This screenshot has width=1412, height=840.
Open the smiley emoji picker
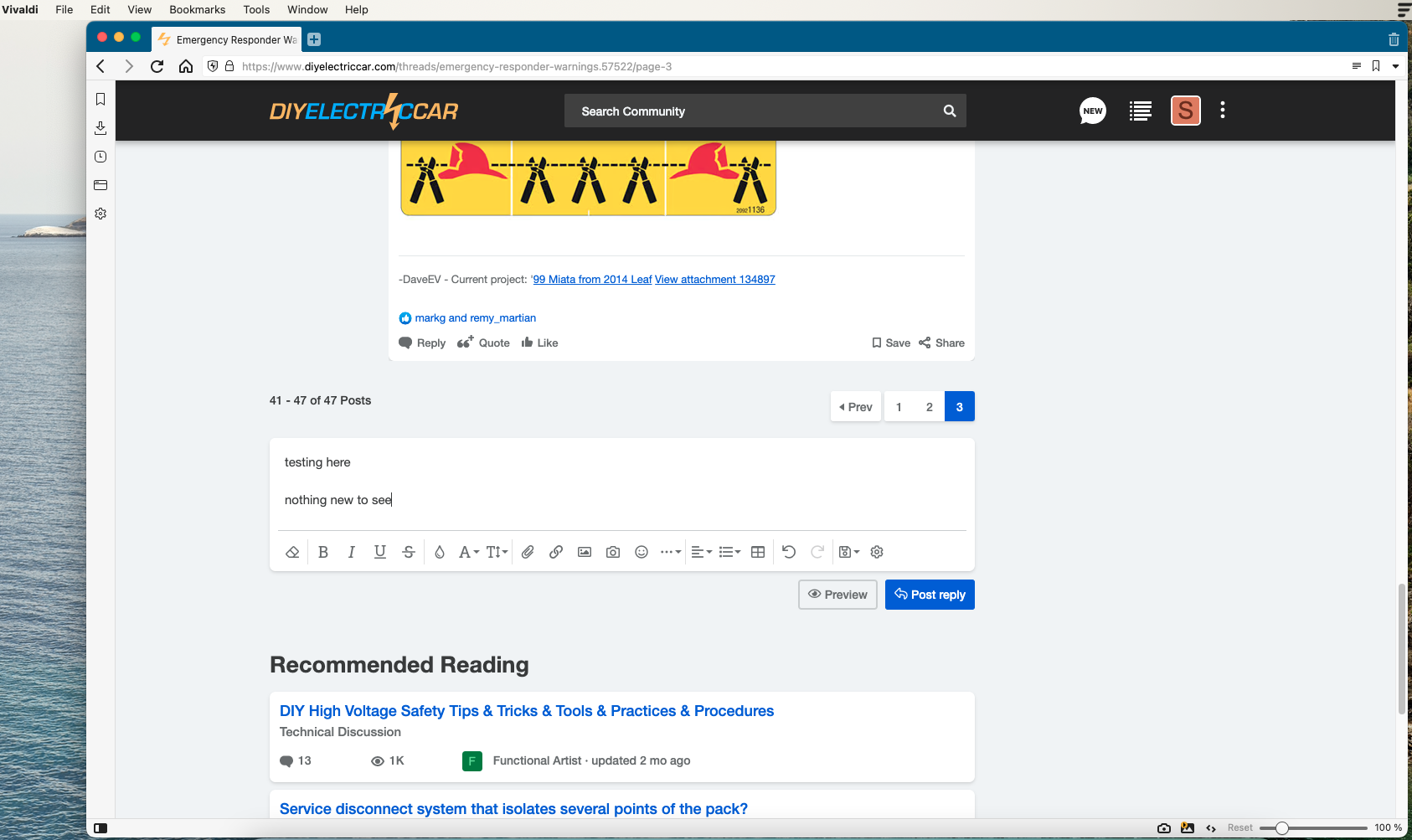coord(642,552)
